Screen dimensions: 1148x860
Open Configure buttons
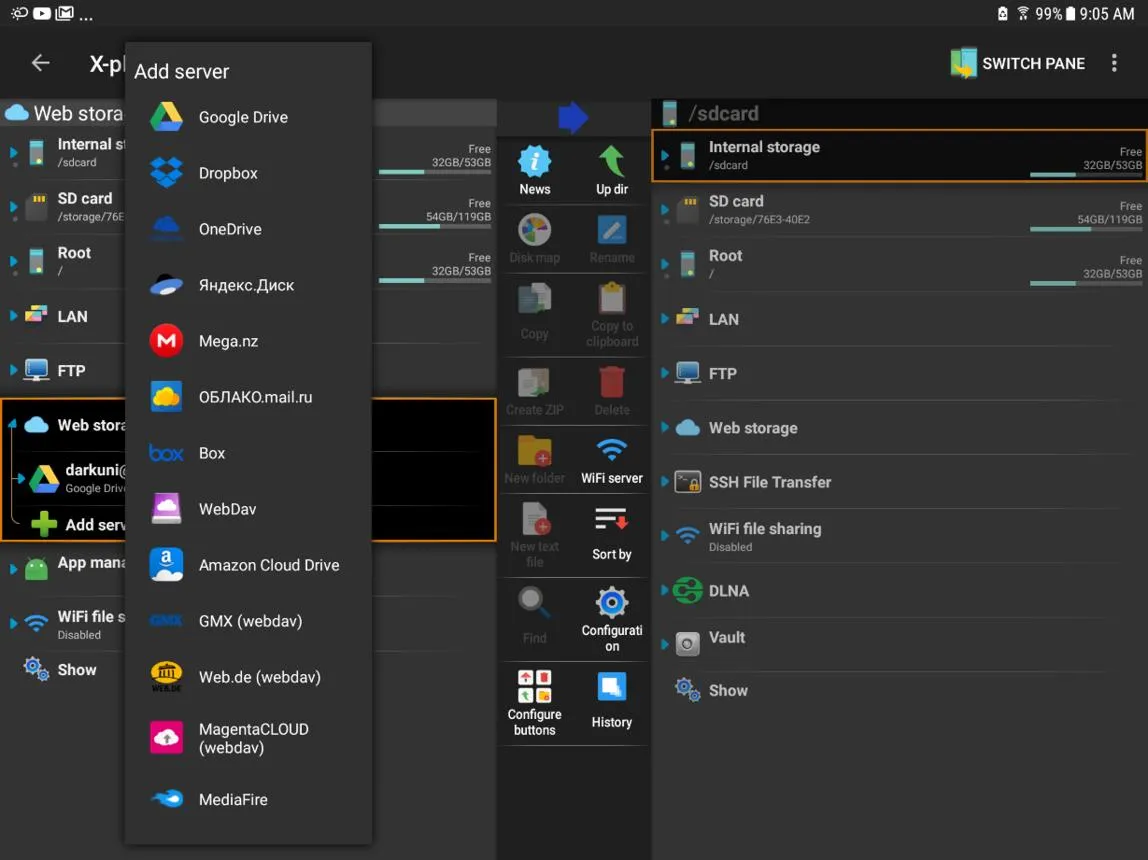(x=534, y=703)
